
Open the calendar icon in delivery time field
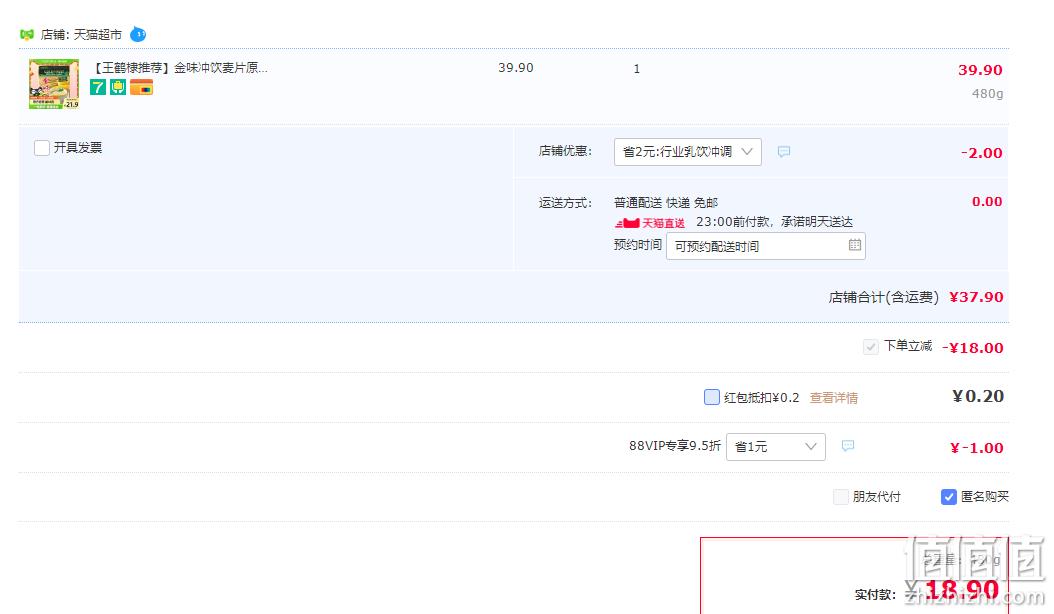click(x=854, y=245)
